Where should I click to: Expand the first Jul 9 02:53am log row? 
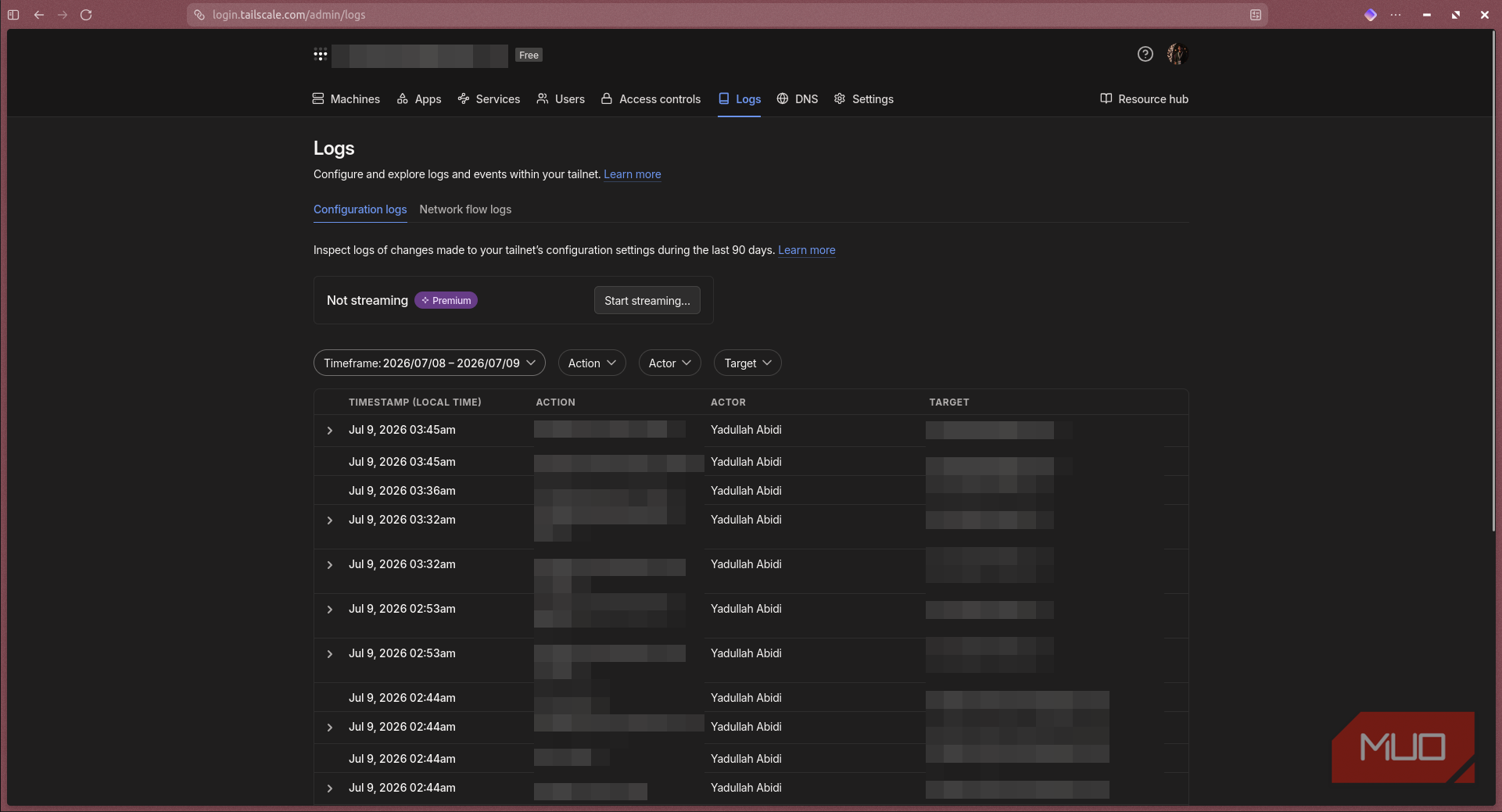pos(330,610)
